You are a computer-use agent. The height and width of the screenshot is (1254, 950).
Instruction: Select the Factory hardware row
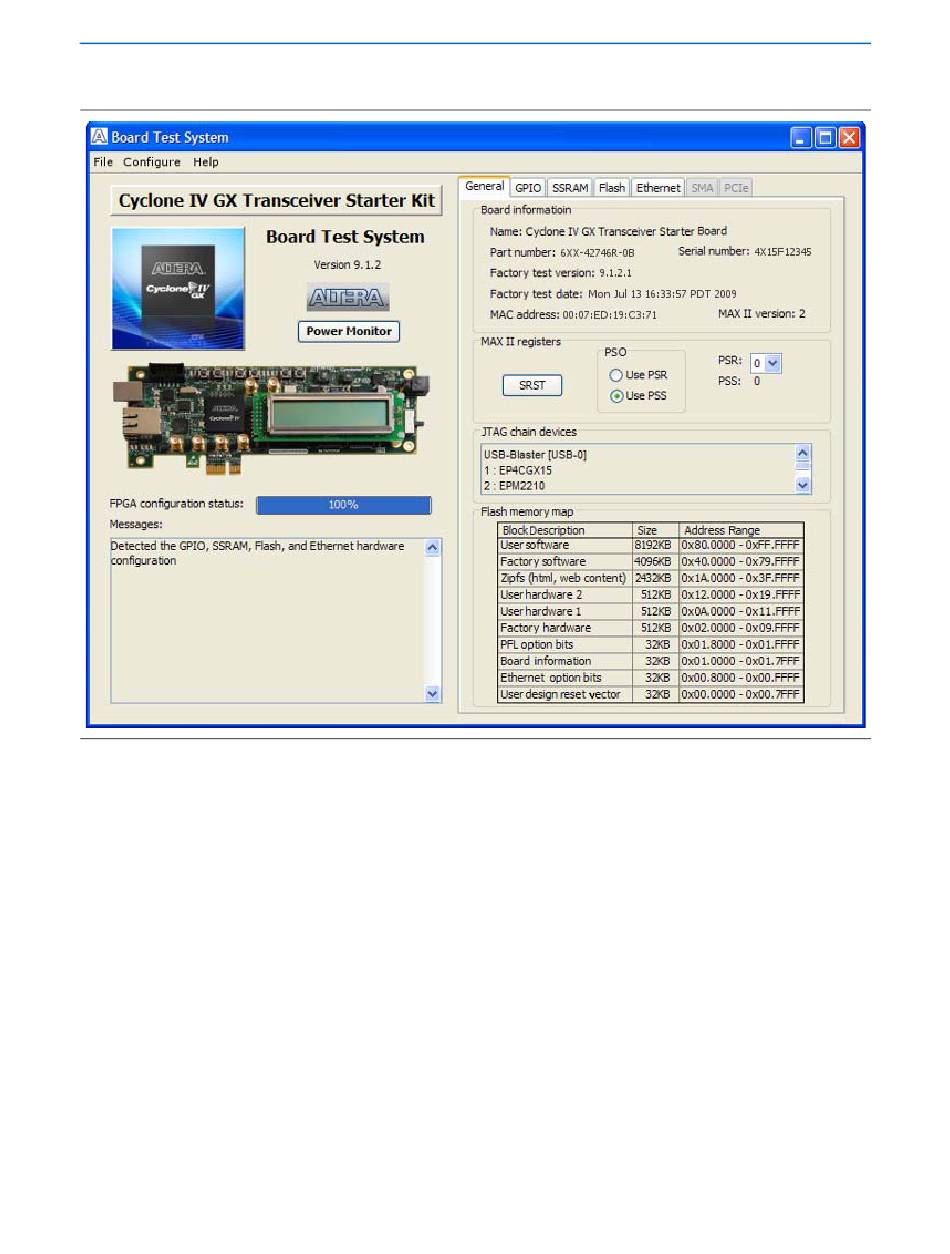(650, 628)
